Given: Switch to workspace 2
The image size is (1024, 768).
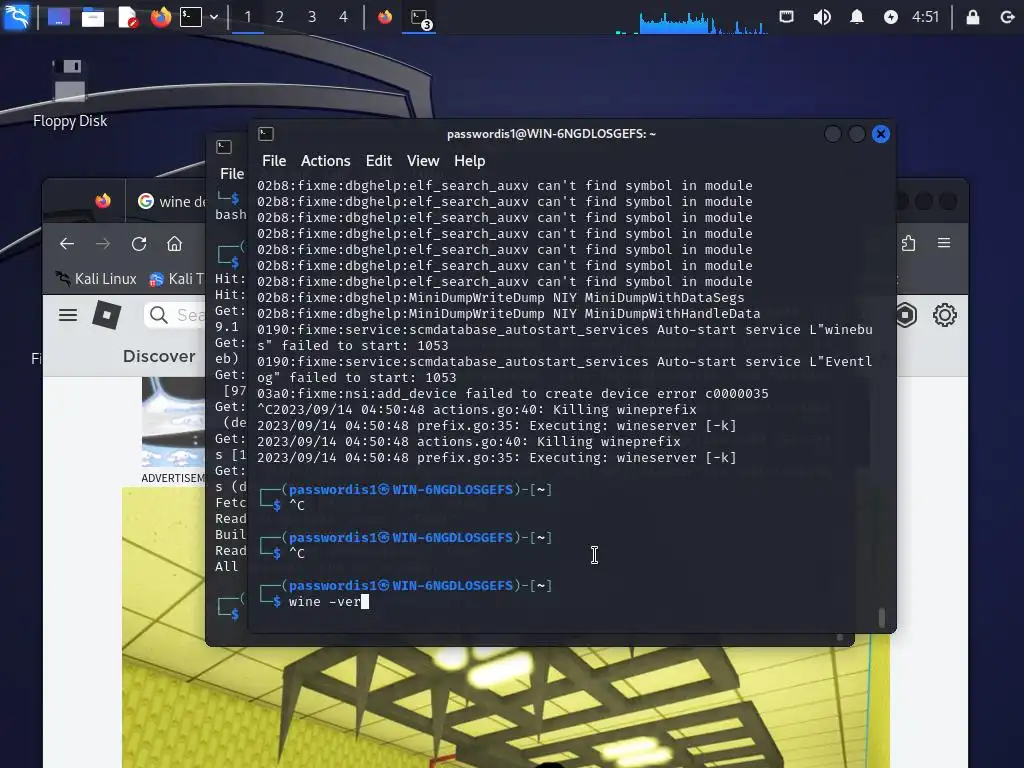Looking at the screenshot, I should [280, 17].
